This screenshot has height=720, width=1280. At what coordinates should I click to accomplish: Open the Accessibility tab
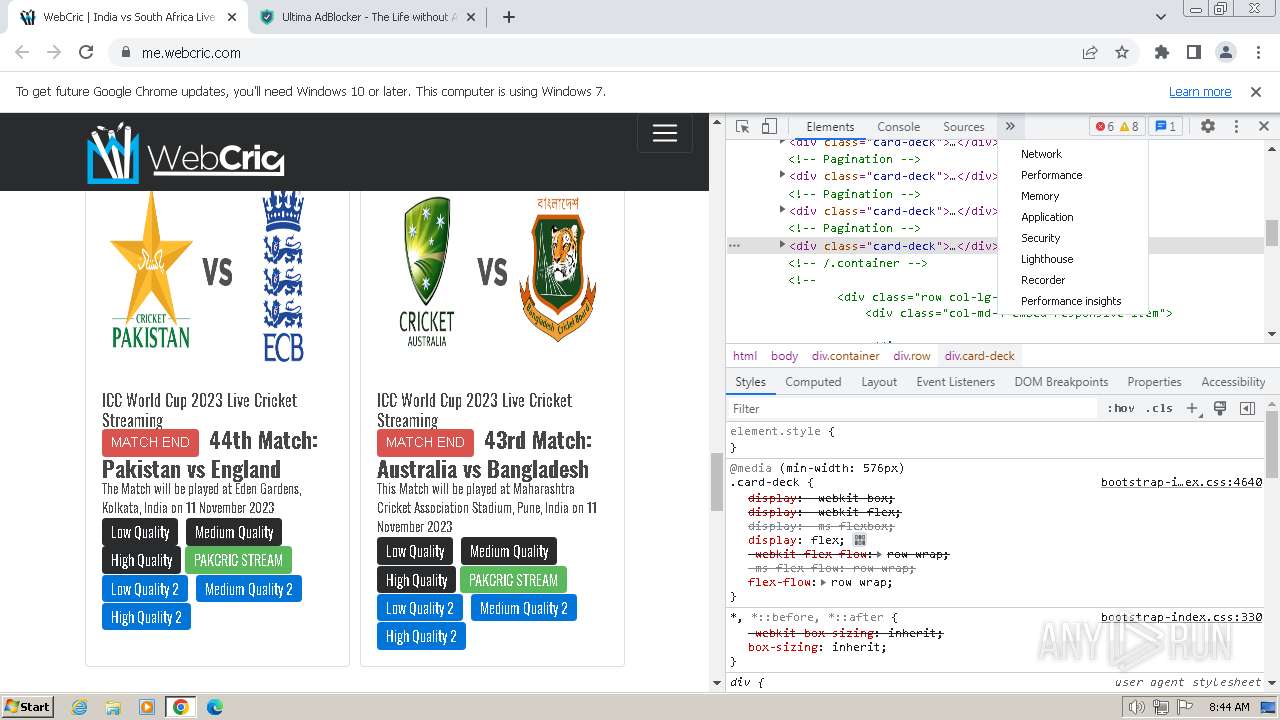(1233, 382)
